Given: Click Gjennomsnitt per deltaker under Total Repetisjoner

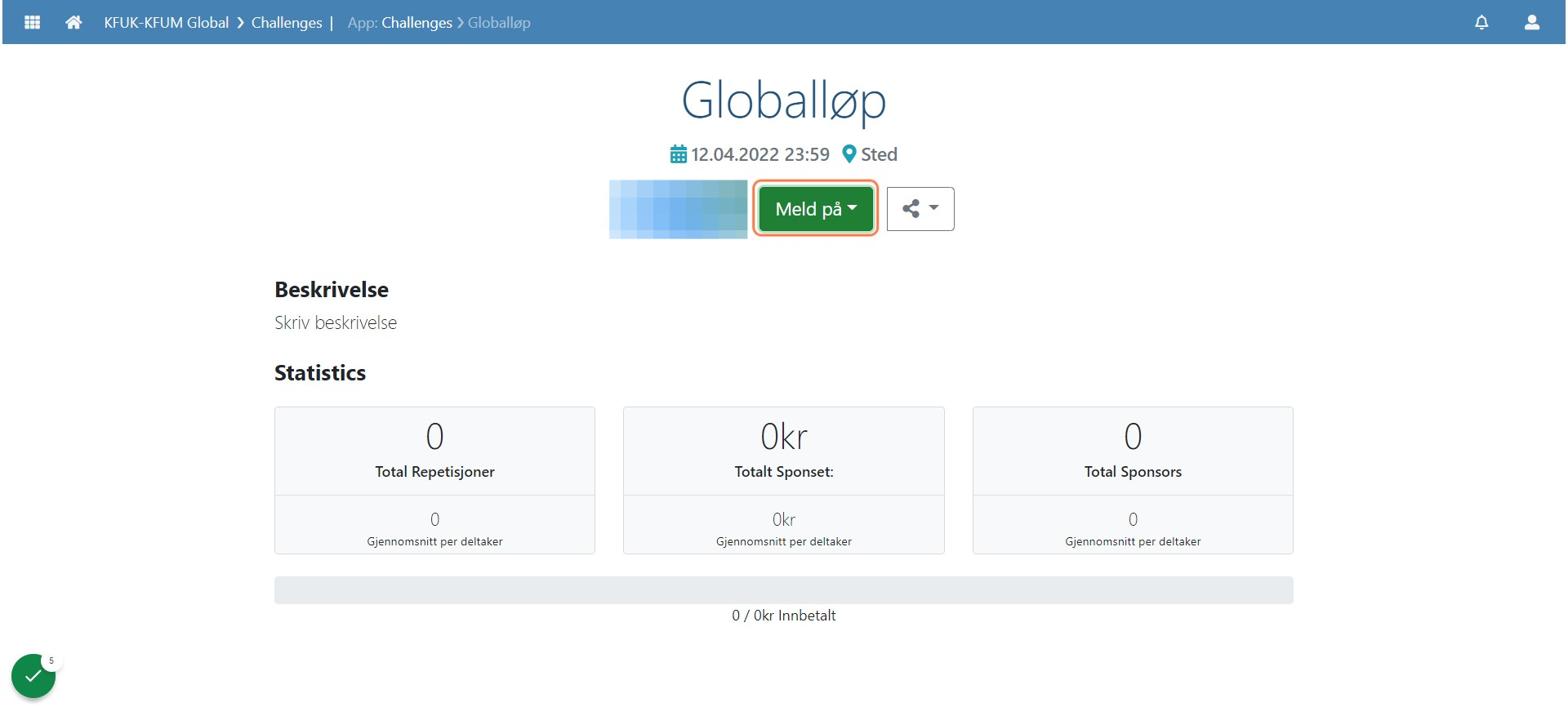Looking at the screenshot, I should point(434,541).
